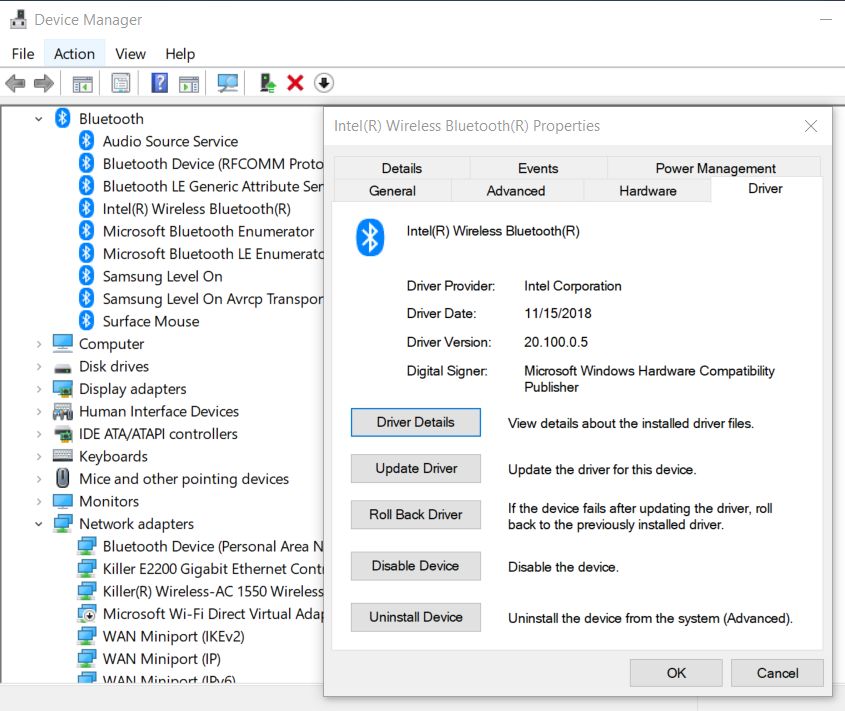Confirm the dialog with OK
This screenshot has height=711, width=845.
tap(676, 673)
